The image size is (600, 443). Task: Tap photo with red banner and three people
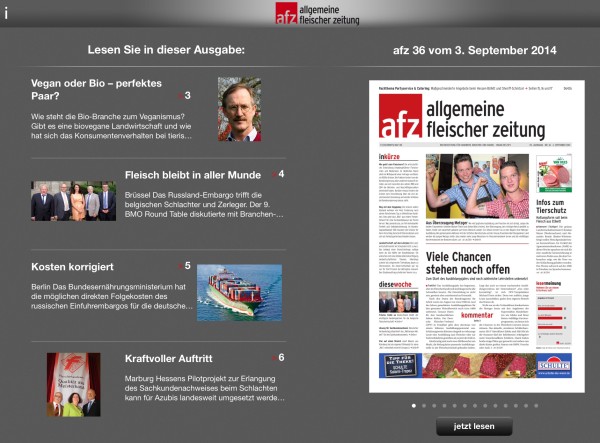[73, 384]
